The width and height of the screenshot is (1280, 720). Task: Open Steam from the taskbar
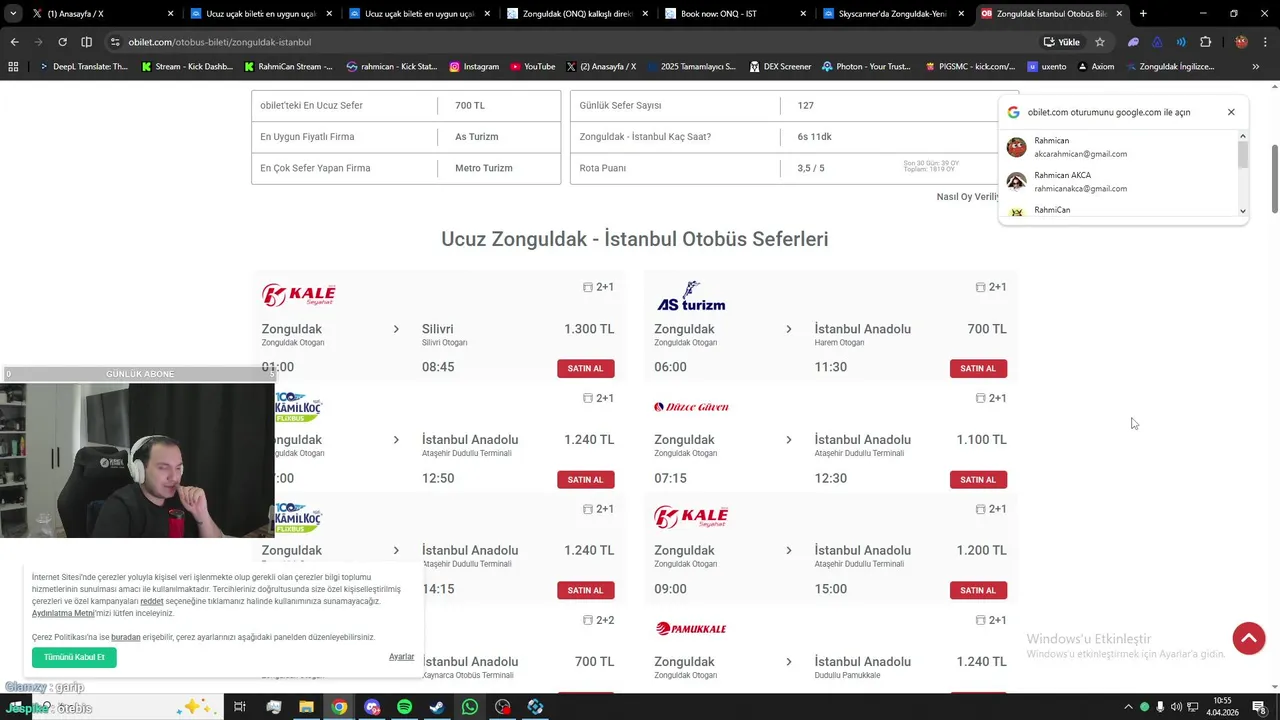437,707
